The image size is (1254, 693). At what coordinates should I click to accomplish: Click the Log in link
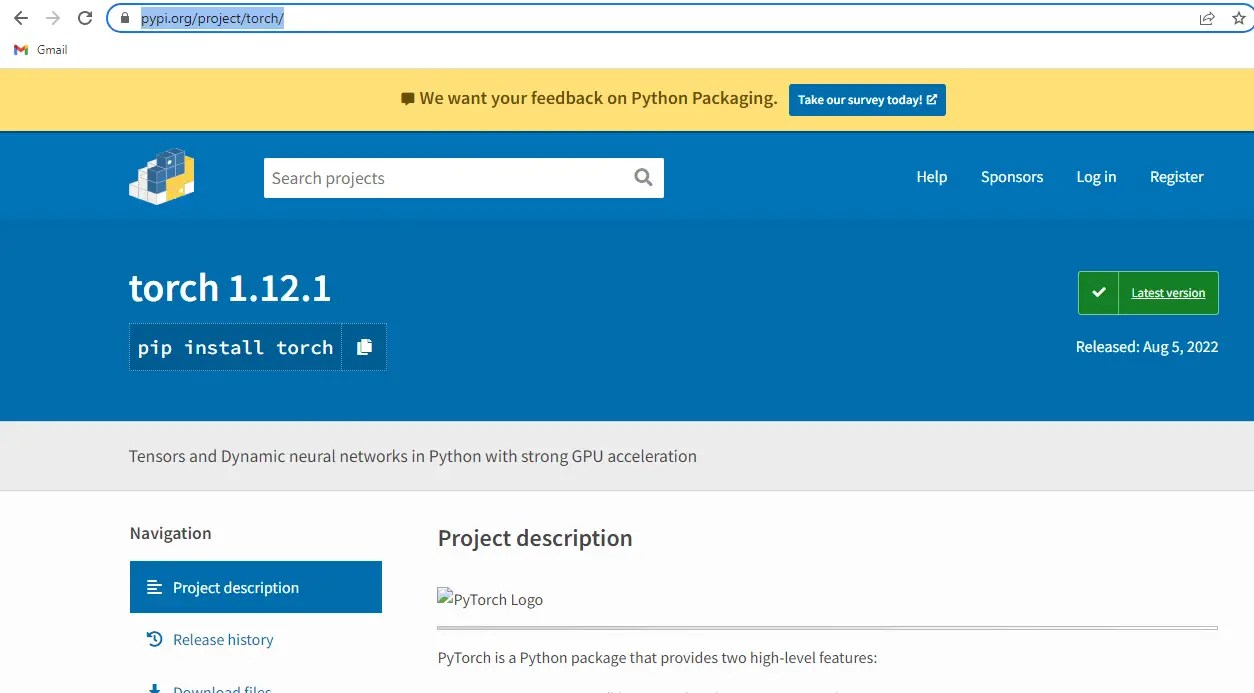tap(1096, 176)
